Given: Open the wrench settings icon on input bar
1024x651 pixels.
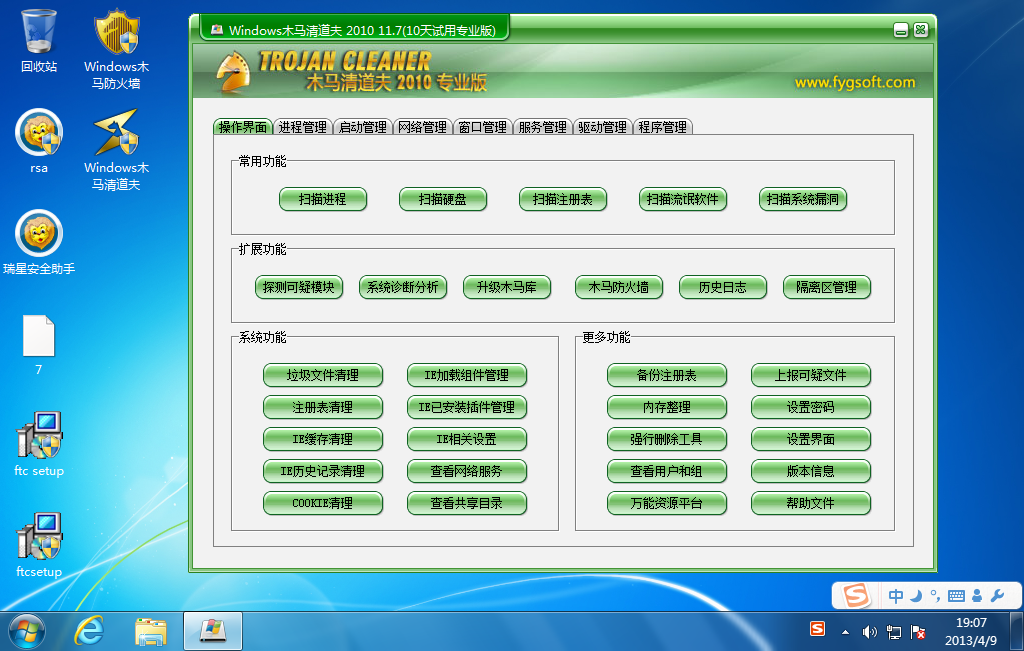Looking at the screenshot, I should click(x=997, y=595).
